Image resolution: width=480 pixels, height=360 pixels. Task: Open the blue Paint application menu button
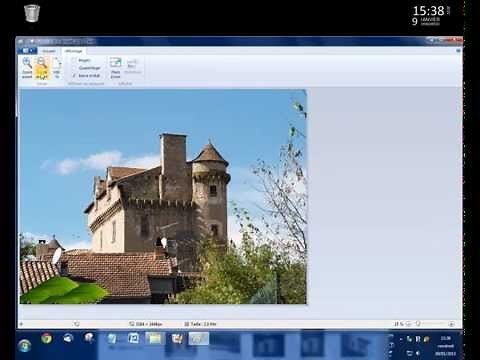point(27,51)
